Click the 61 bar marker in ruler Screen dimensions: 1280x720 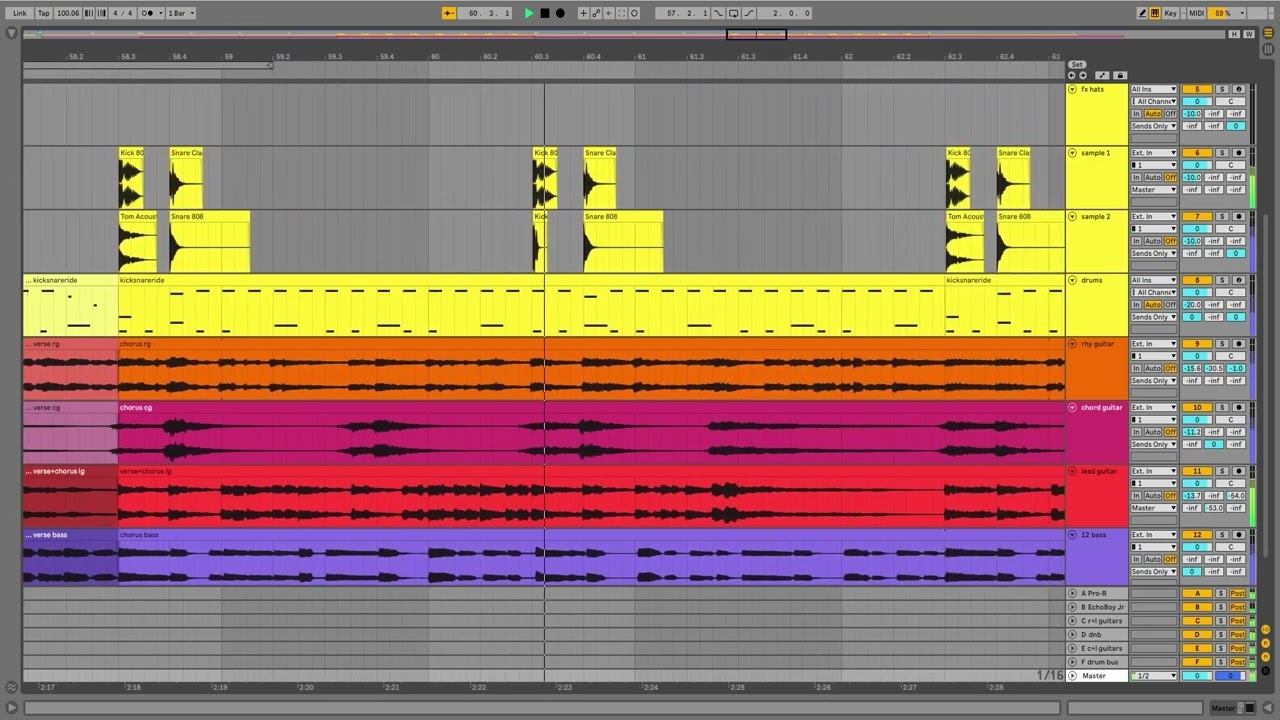pyautogui.click(x=641, y=57)
